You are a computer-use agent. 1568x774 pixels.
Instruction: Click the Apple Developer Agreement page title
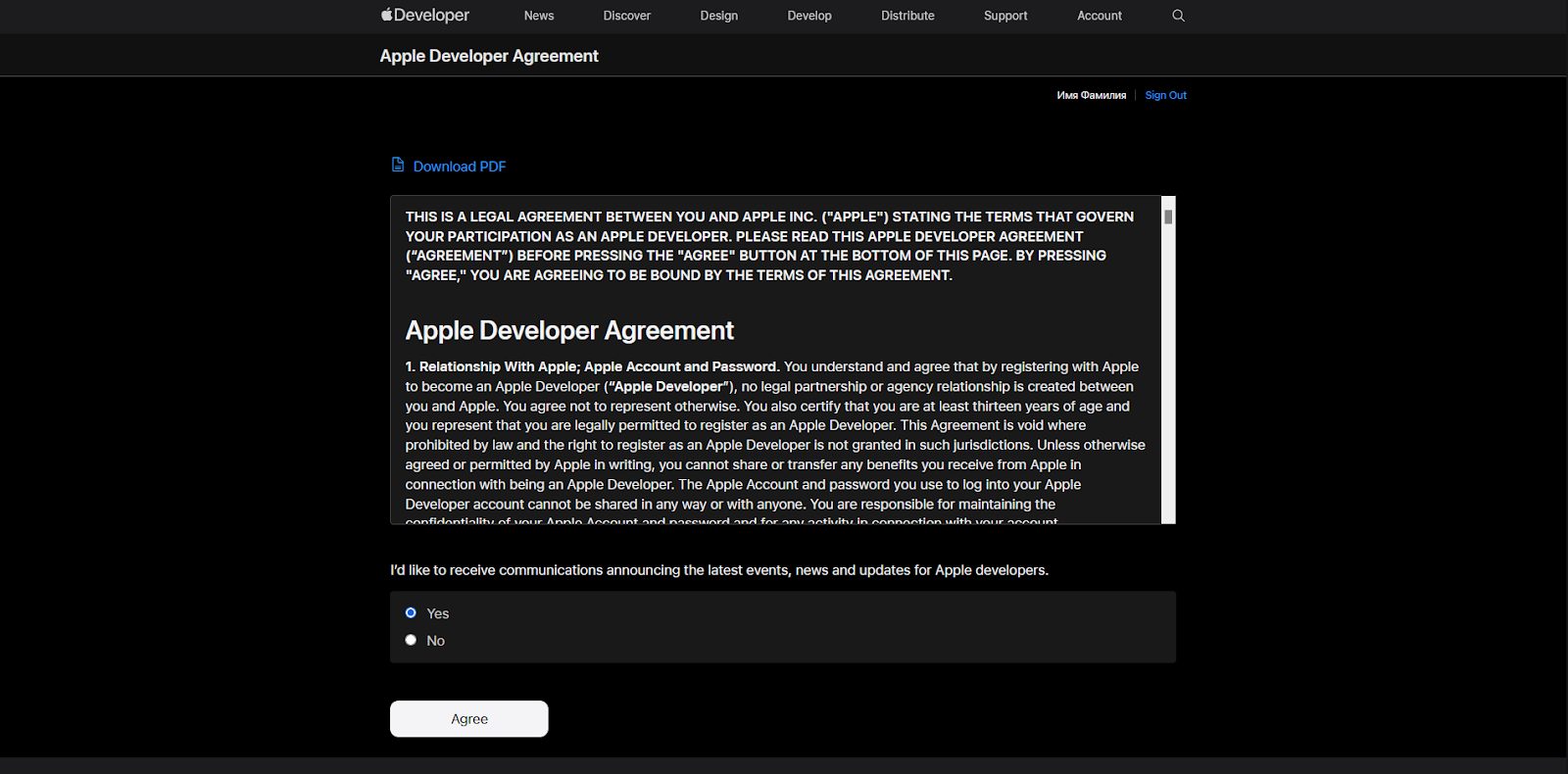click(489, 56)
